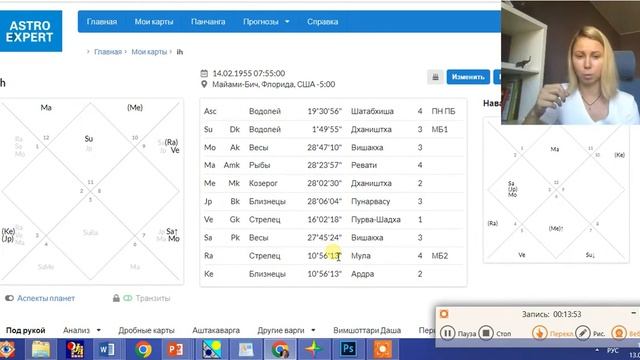
Task: Switch to the Аштакаварга tab
Action: click(216, 330)
